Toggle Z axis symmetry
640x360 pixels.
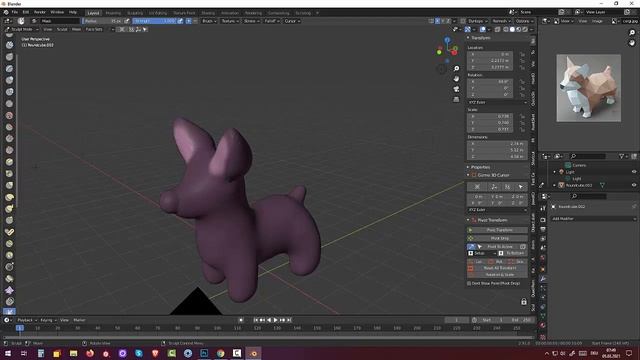(x=448, y=21)
